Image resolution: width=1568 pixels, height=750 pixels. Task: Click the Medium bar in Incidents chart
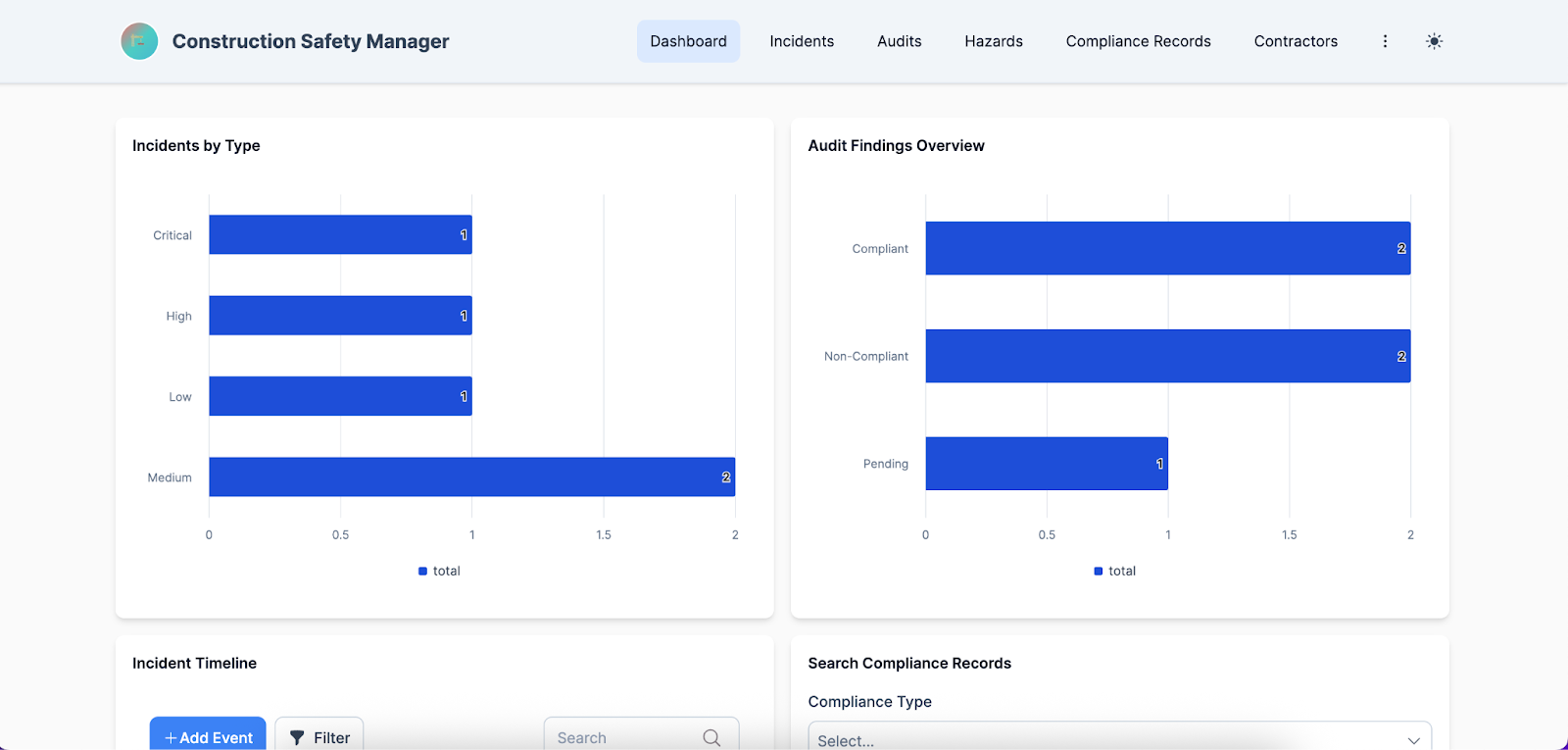coord(471,476)
